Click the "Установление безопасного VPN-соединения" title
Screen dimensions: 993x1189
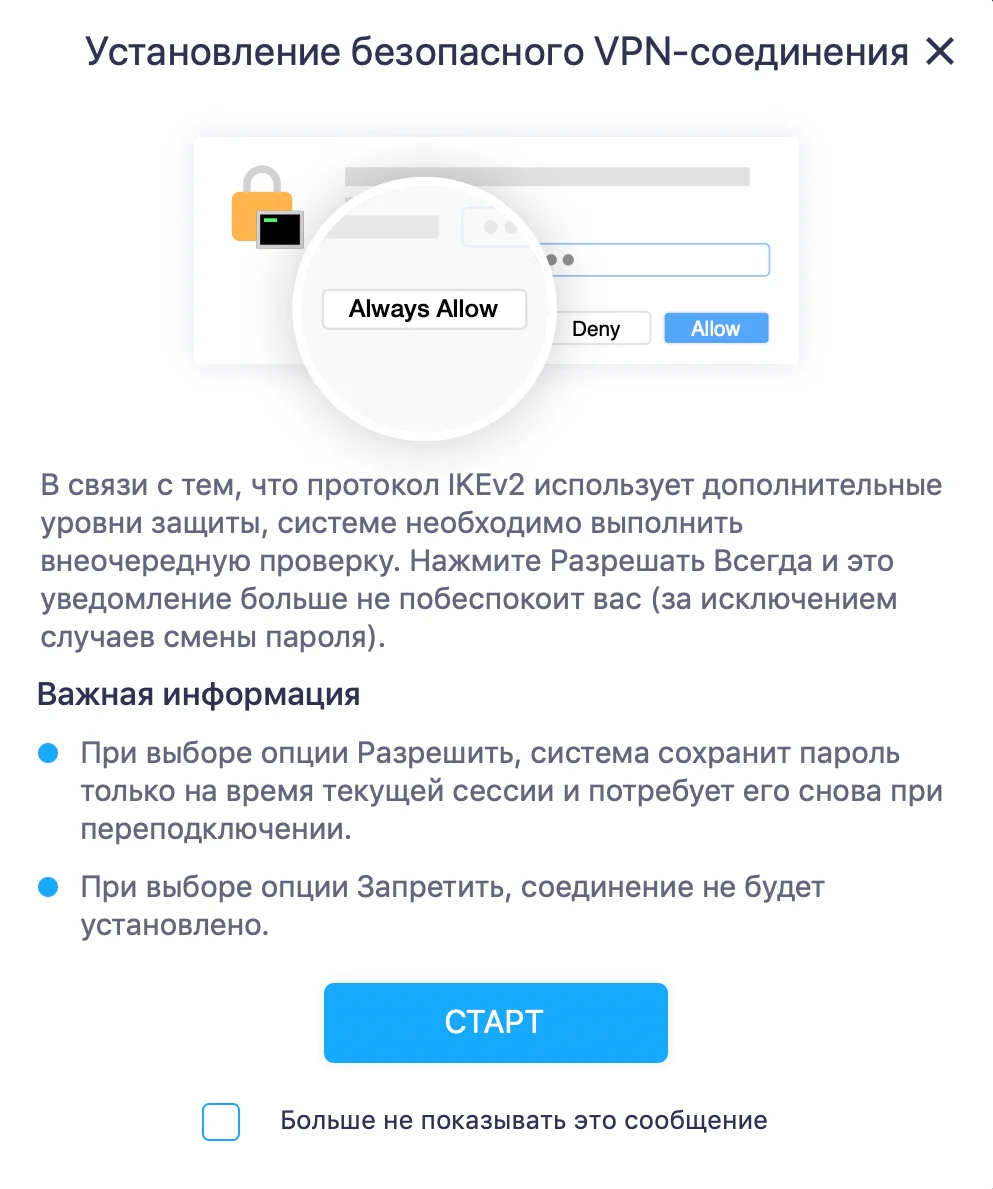[496, 52]
